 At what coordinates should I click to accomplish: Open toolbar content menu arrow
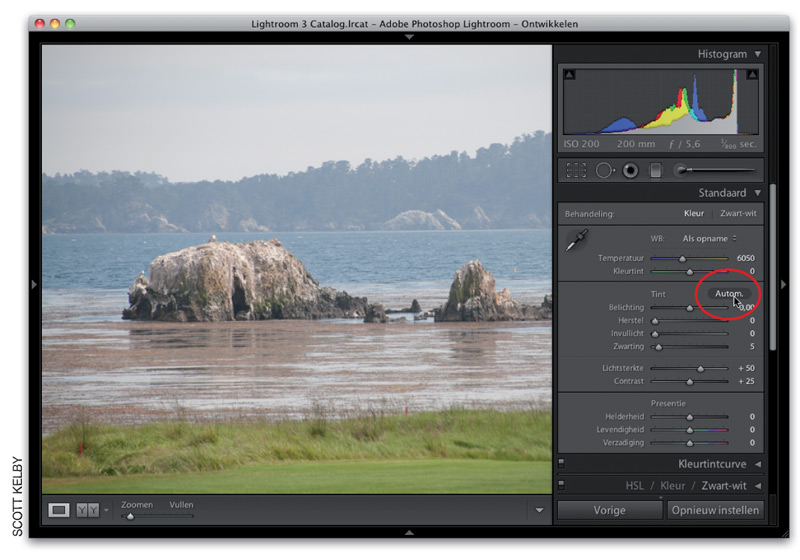(x=539, y=510)
